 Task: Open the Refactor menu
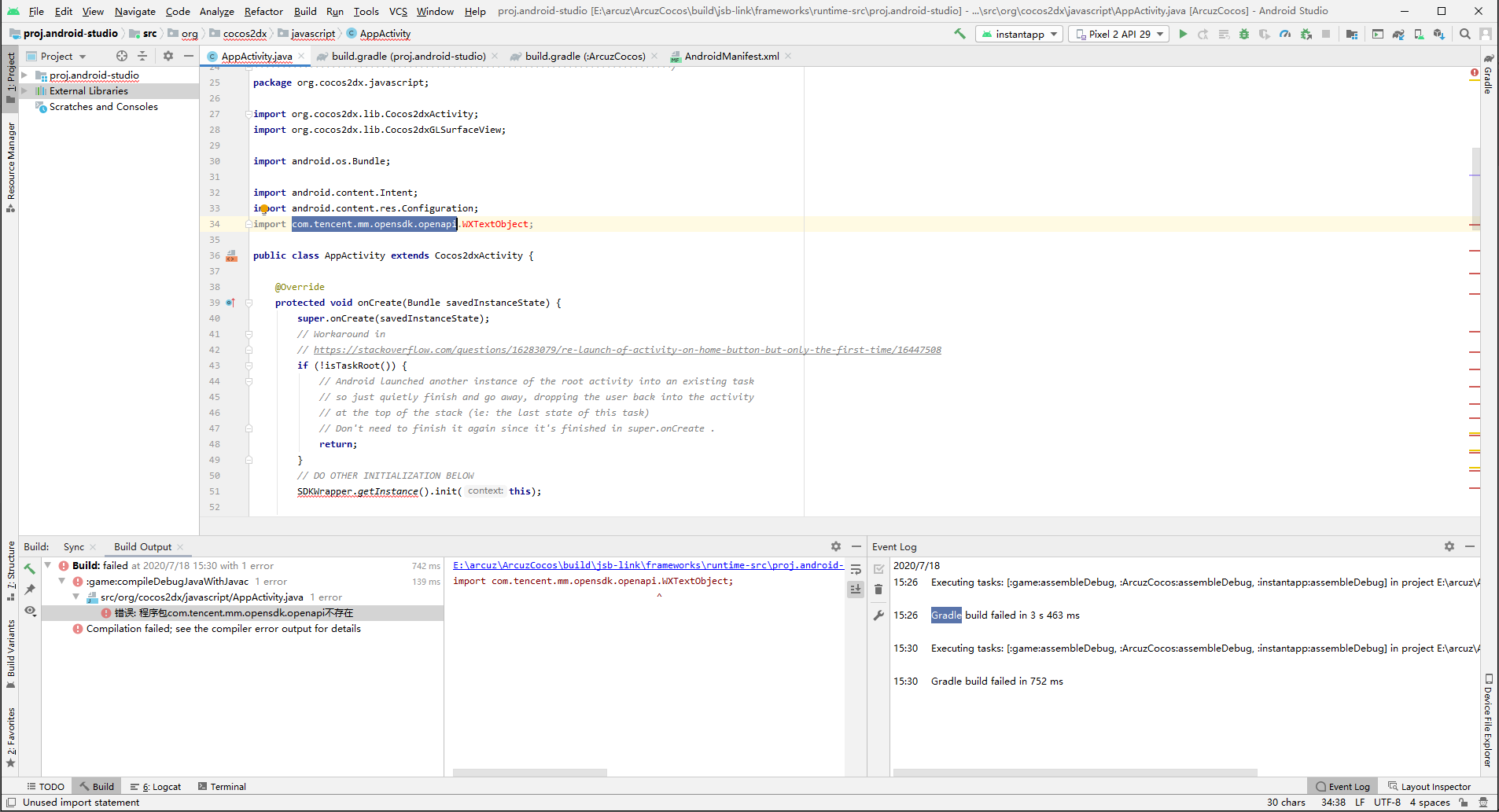263,11
